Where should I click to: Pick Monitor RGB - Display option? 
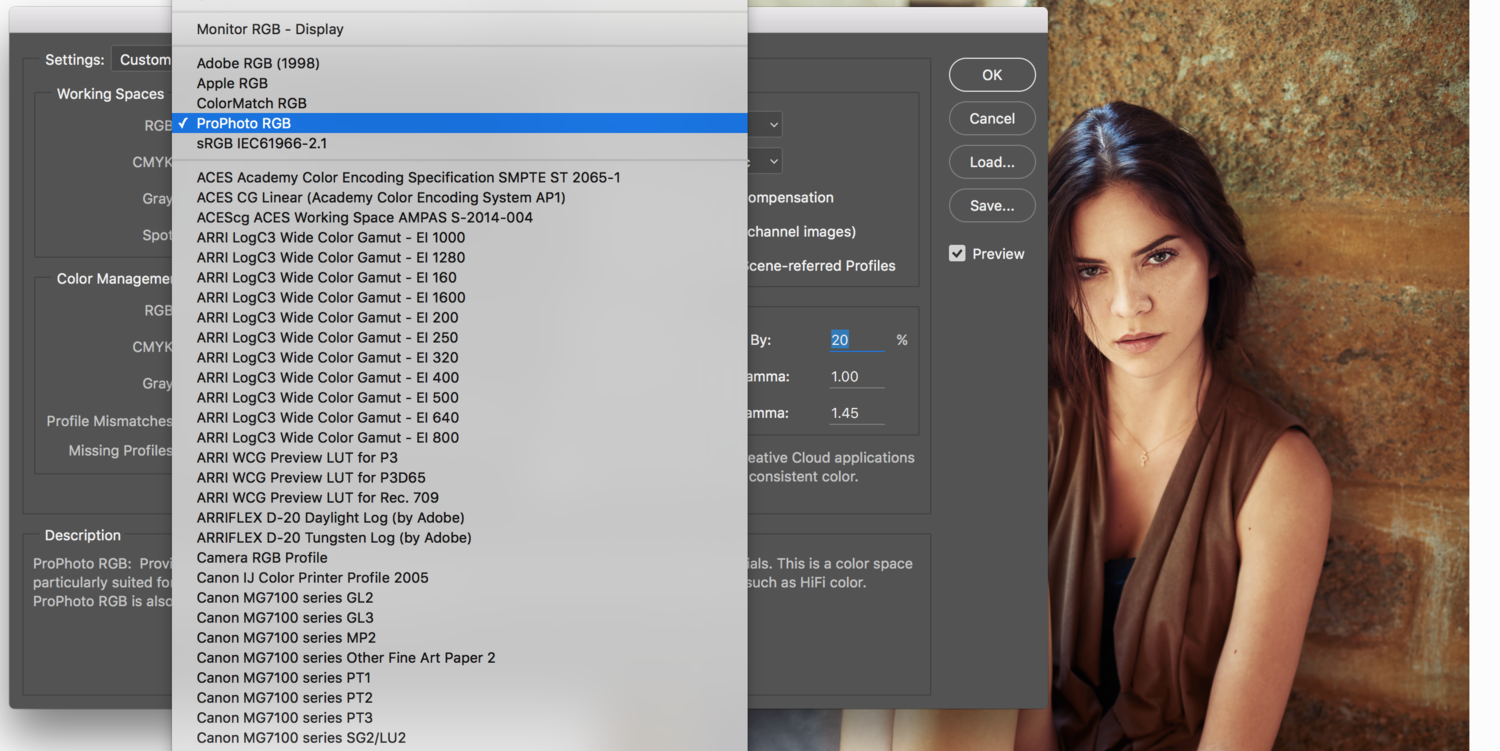270,29
